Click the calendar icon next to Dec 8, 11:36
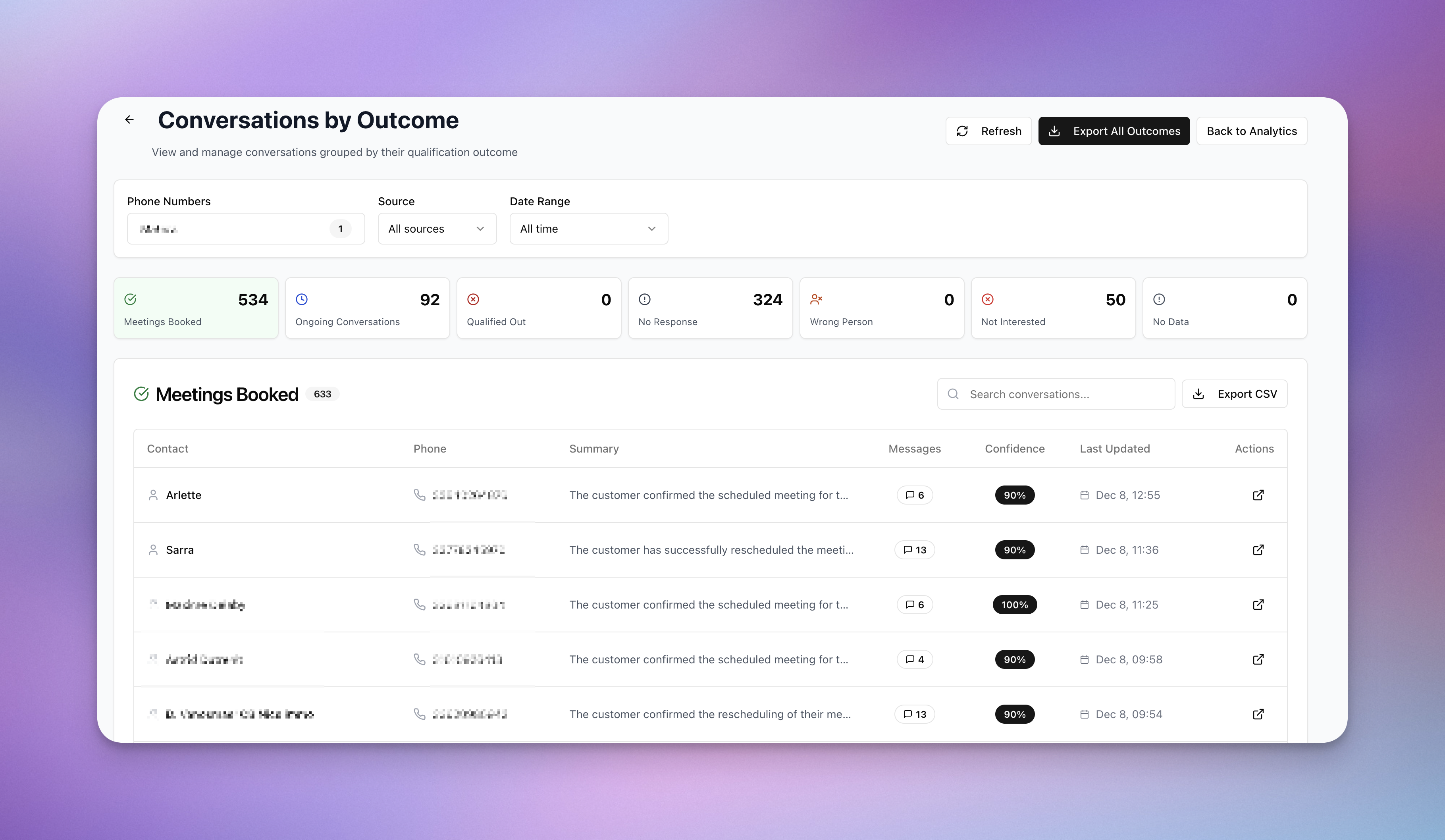The image size is (1445, 840). (x=1084, y=550)
